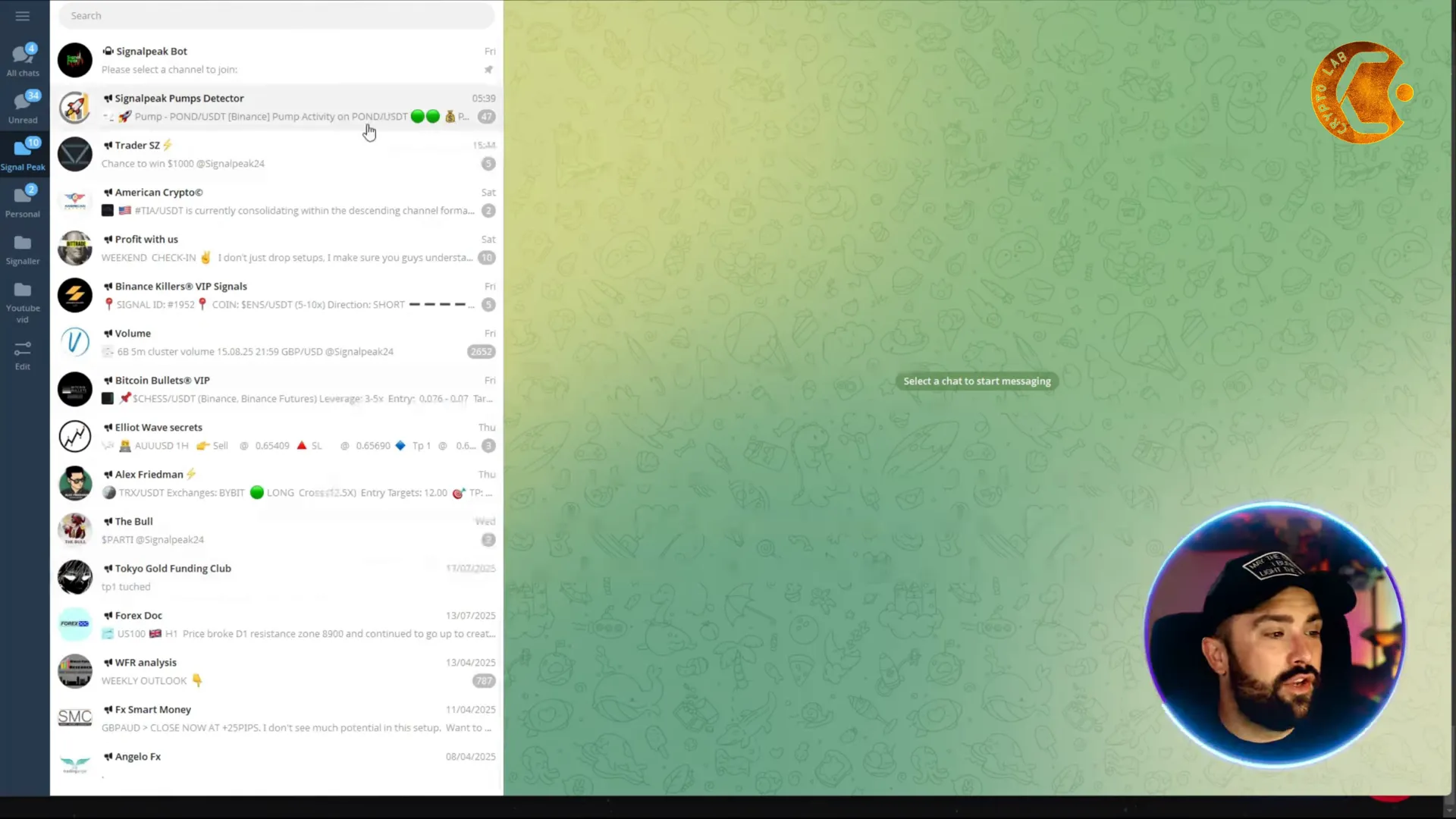Open The Bull channel avatar
The image size is (1456, 819).
click(x=75, y=530)
